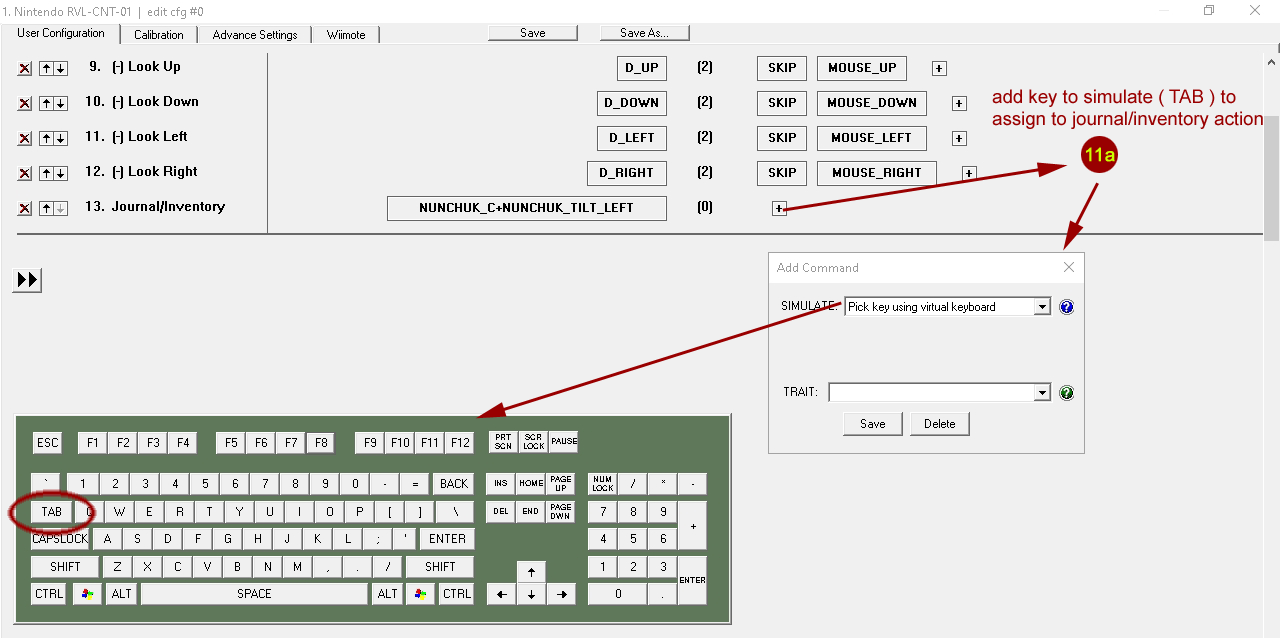Screen dimensions: 1280x638
Task: Toggle CAPSLOCK on virtual keyboard
Action: pos(60,539)
